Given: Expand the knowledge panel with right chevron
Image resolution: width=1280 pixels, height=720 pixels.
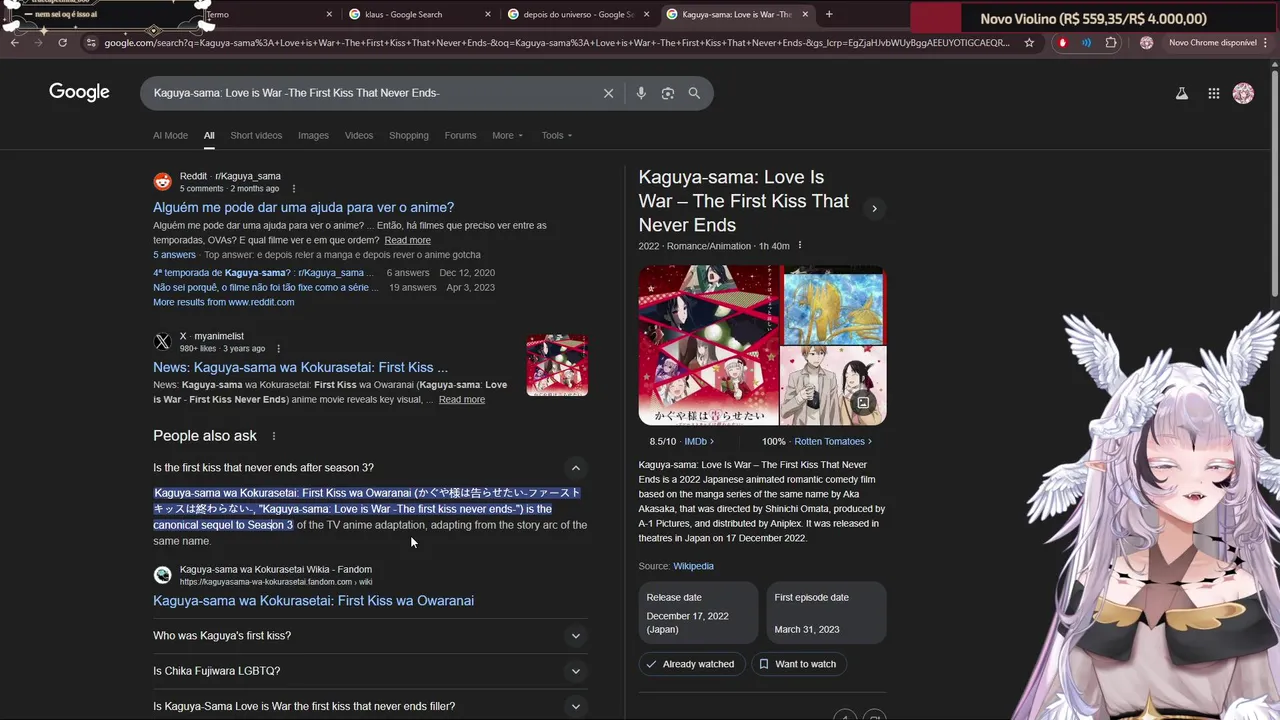Looking at the screenshot, I should pyautogui.click(x=874, y=209).
